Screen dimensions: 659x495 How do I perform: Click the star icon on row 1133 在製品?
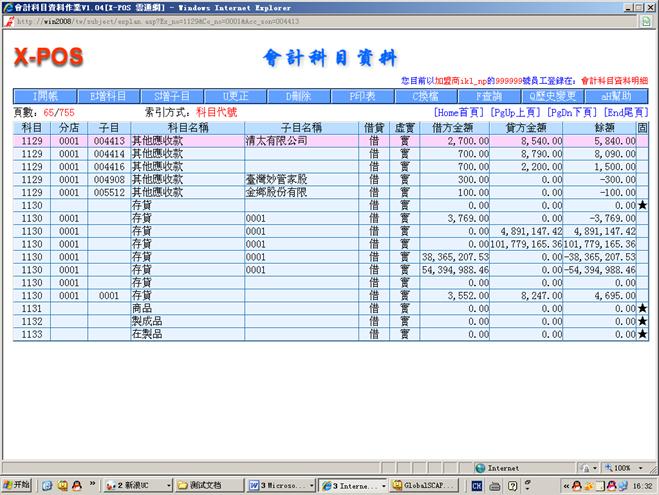[x=642, y=334]
